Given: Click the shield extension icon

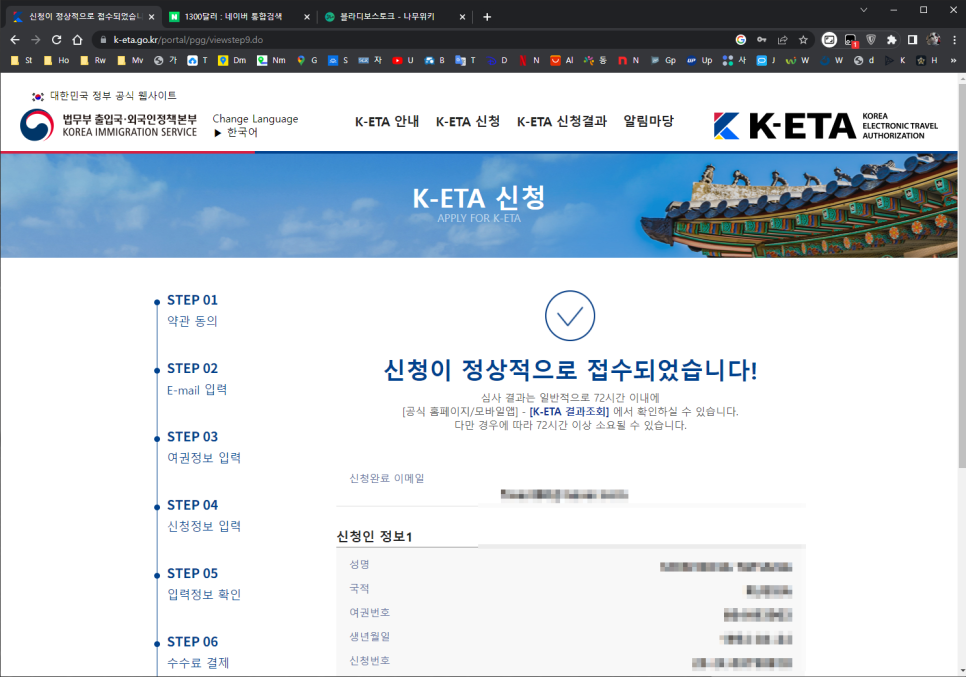Looking at the screenshot, I should [871, 39].
